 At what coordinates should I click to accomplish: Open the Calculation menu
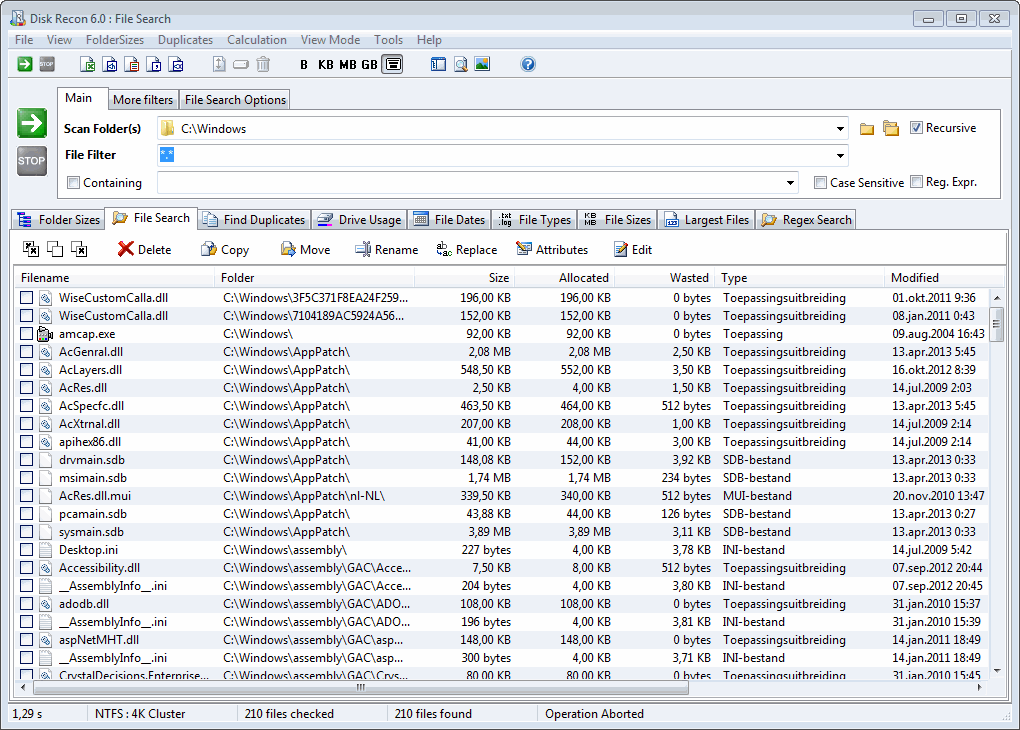tap(257, 40)
